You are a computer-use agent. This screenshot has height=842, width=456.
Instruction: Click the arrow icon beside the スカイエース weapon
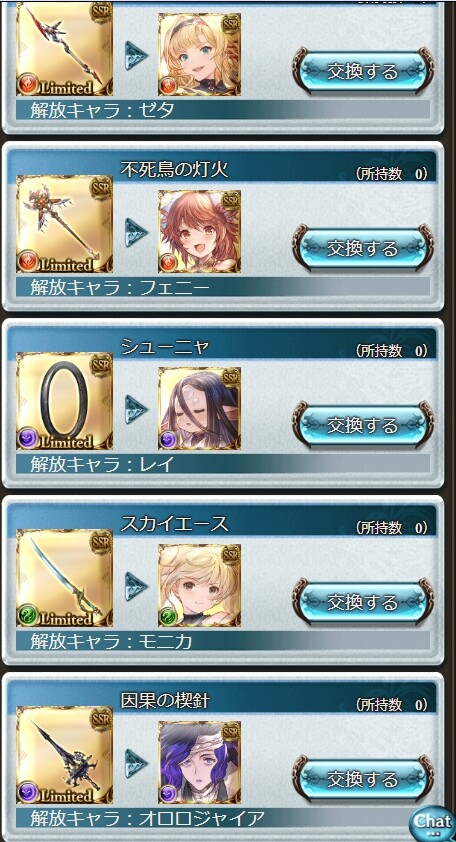136,586
